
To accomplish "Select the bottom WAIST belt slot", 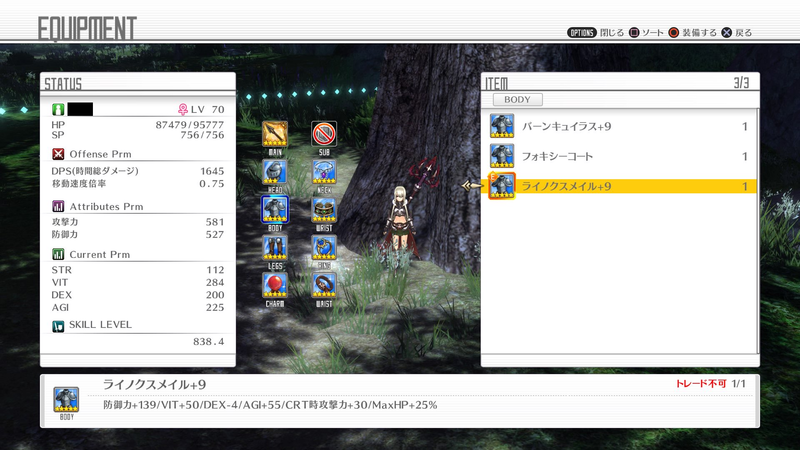I will 324,285.
